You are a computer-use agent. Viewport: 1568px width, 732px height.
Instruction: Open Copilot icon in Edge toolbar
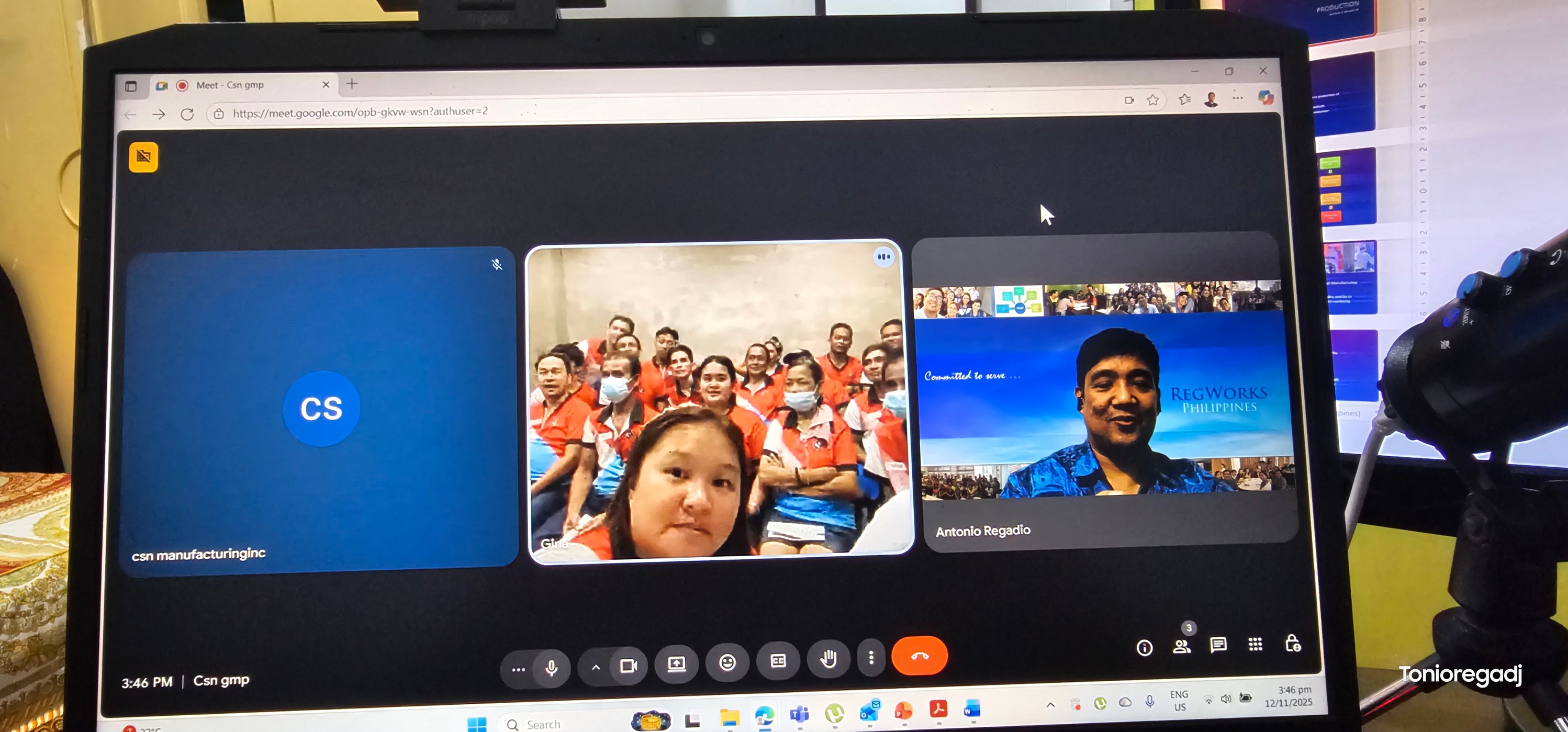[x=1265, y=97]
